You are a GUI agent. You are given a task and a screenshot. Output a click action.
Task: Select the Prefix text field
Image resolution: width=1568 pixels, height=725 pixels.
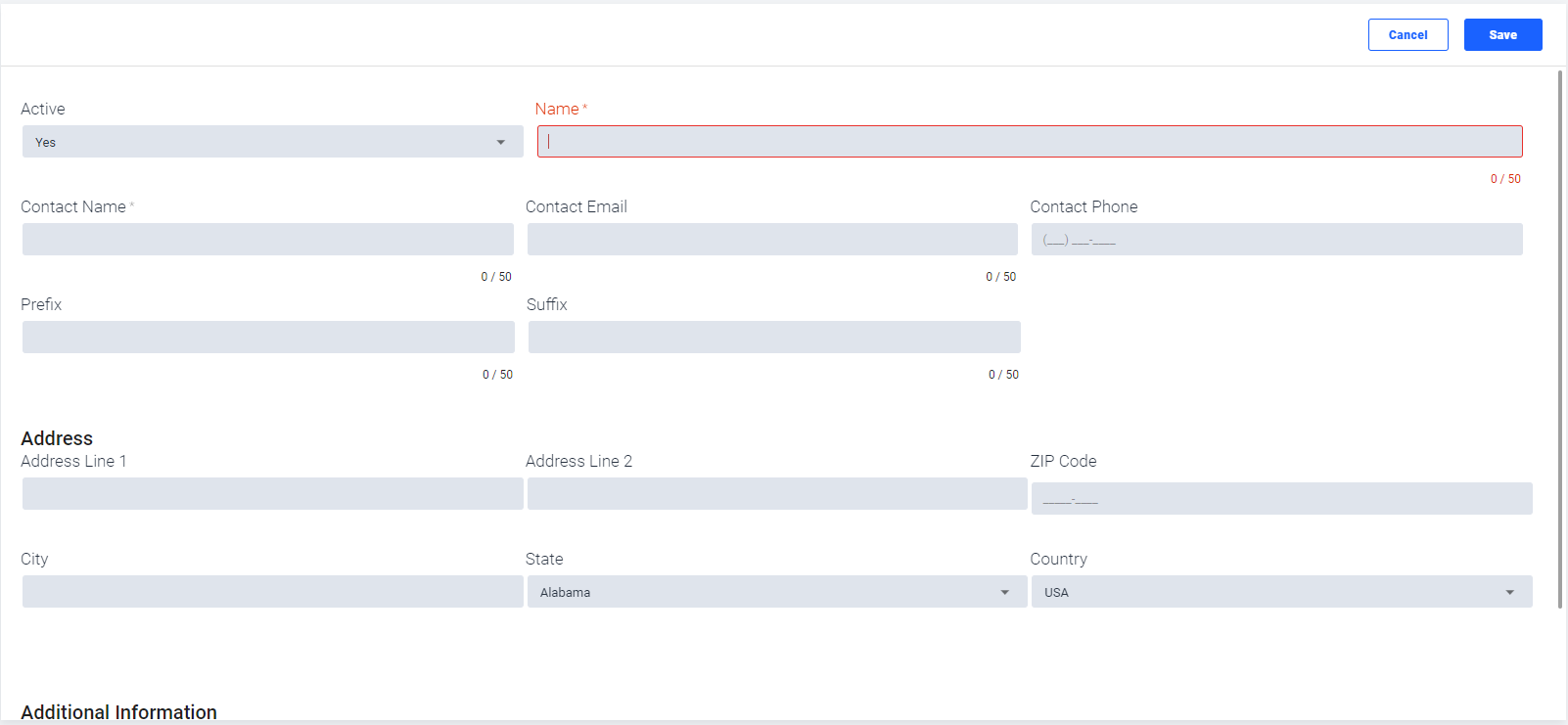[268, 338]
